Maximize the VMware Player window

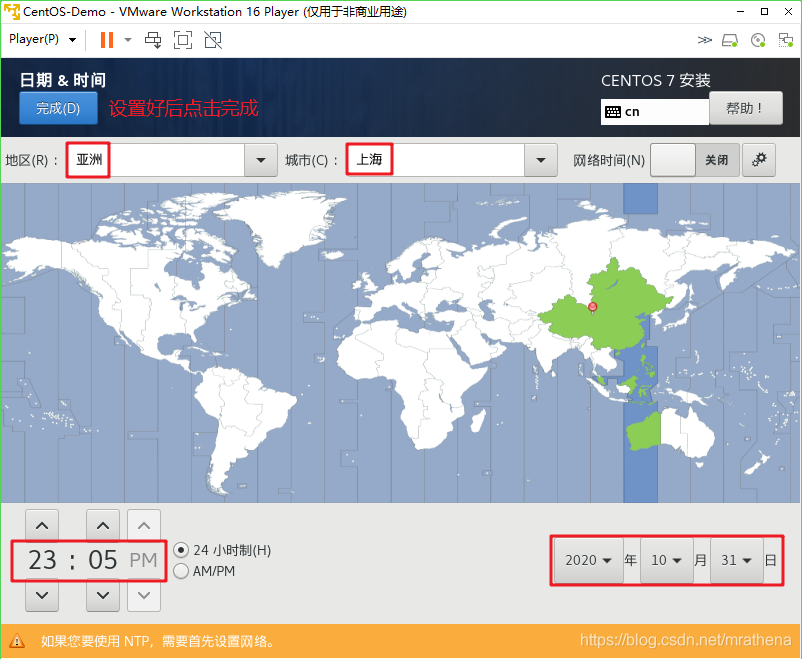(765, 11)
